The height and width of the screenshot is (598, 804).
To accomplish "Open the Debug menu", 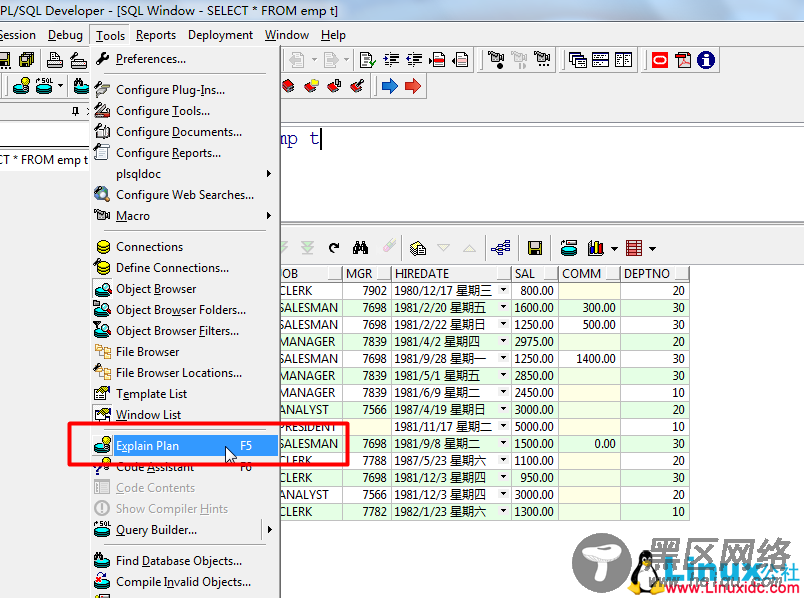I will click(65, 35).
